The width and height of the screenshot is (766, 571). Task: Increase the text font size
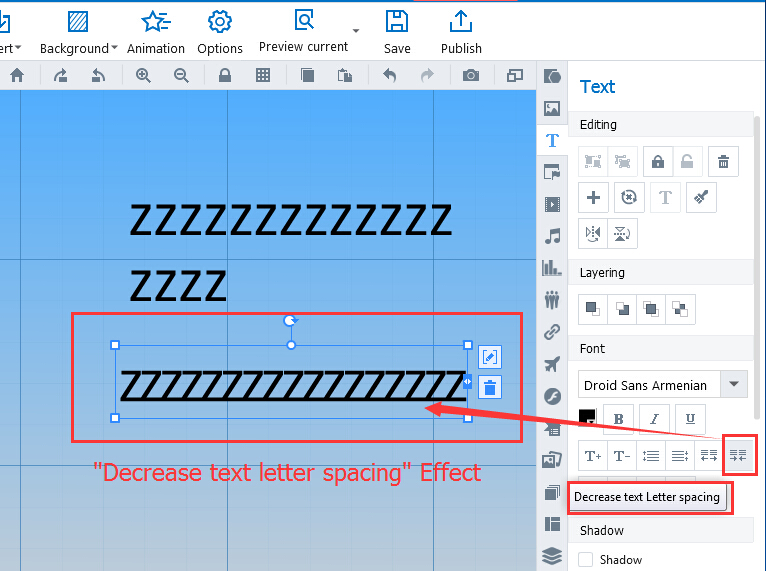pos(593,455)
